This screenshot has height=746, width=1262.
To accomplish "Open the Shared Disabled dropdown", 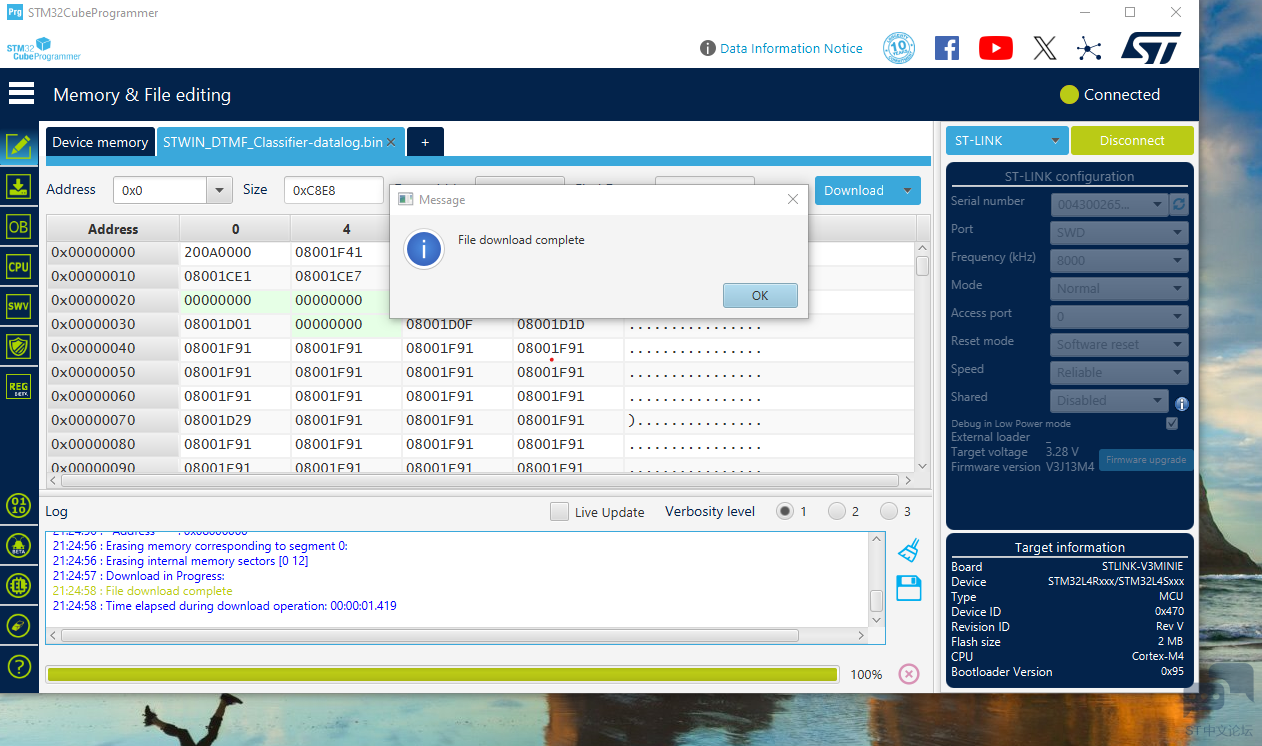I will 1110,400.
